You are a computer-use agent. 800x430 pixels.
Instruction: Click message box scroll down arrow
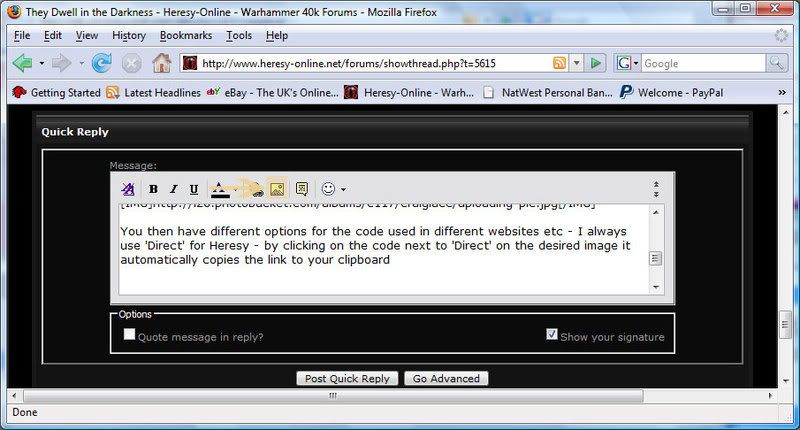click(x=656, y=288)
